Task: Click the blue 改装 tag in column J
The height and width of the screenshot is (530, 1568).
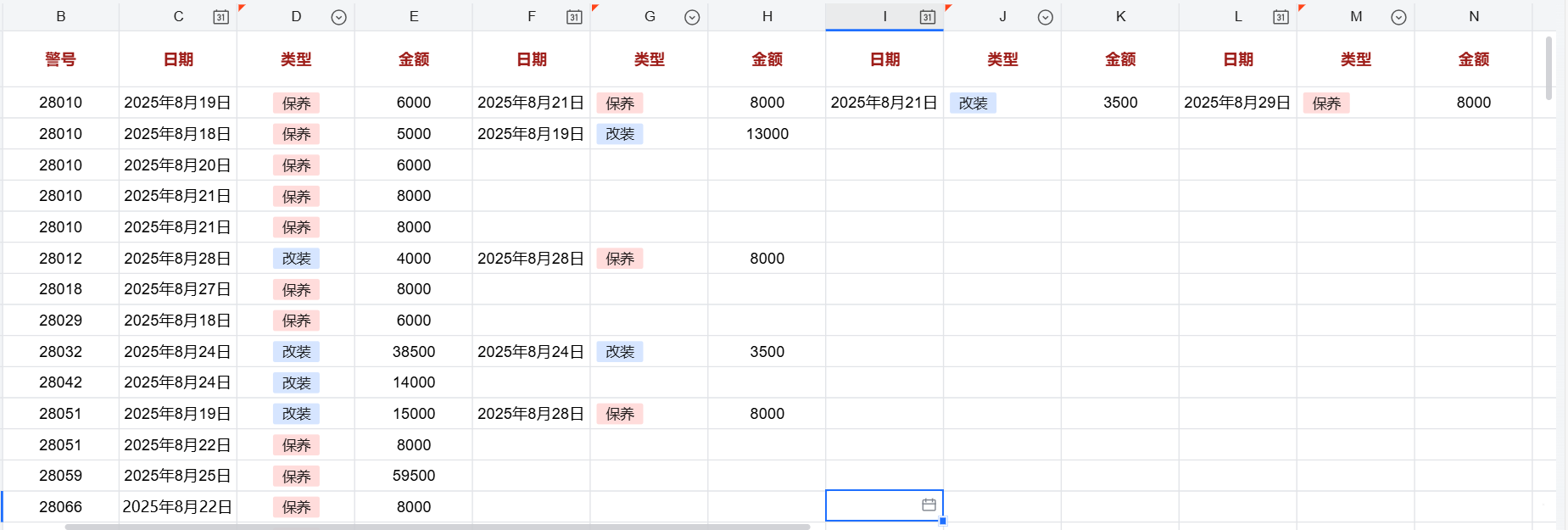Action: coord(973,103)
